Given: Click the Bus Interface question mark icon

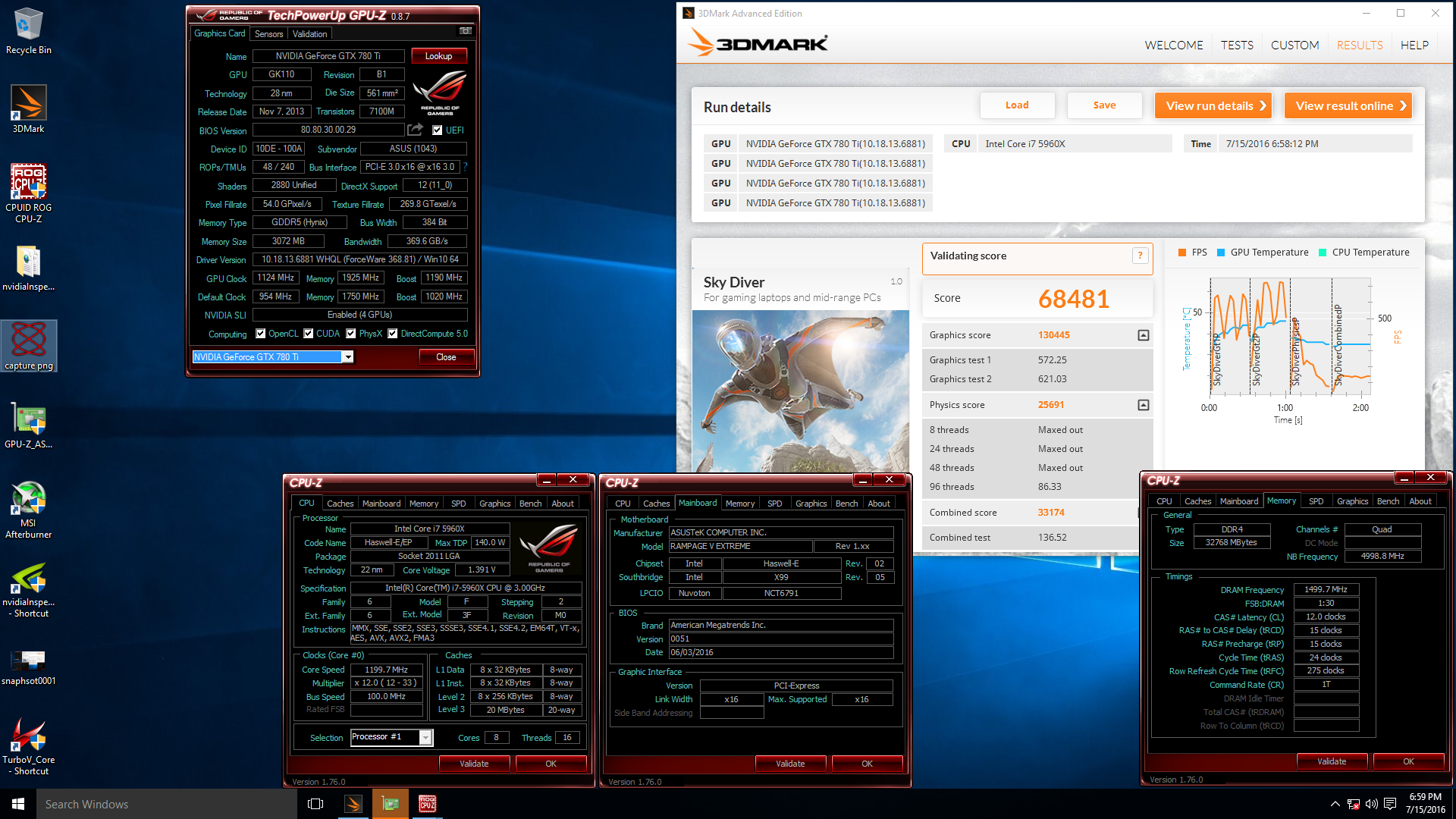Looking at the screenshot, I should 465,167.
